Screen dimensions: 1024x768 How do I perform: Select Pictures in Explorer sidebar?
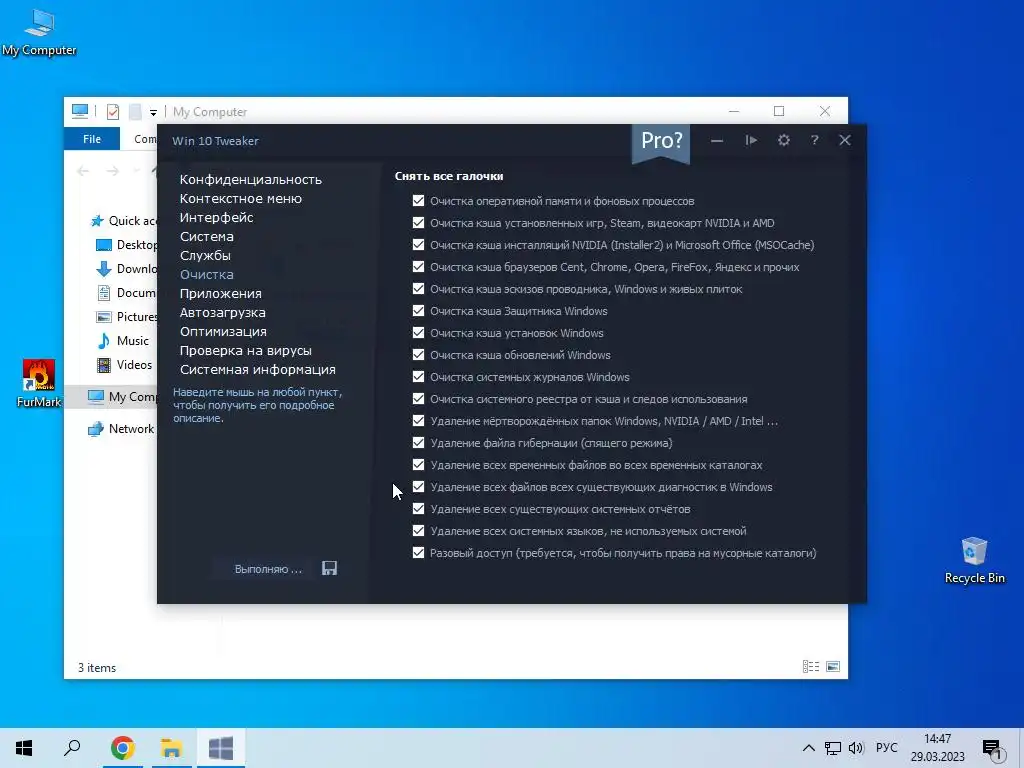127,317
